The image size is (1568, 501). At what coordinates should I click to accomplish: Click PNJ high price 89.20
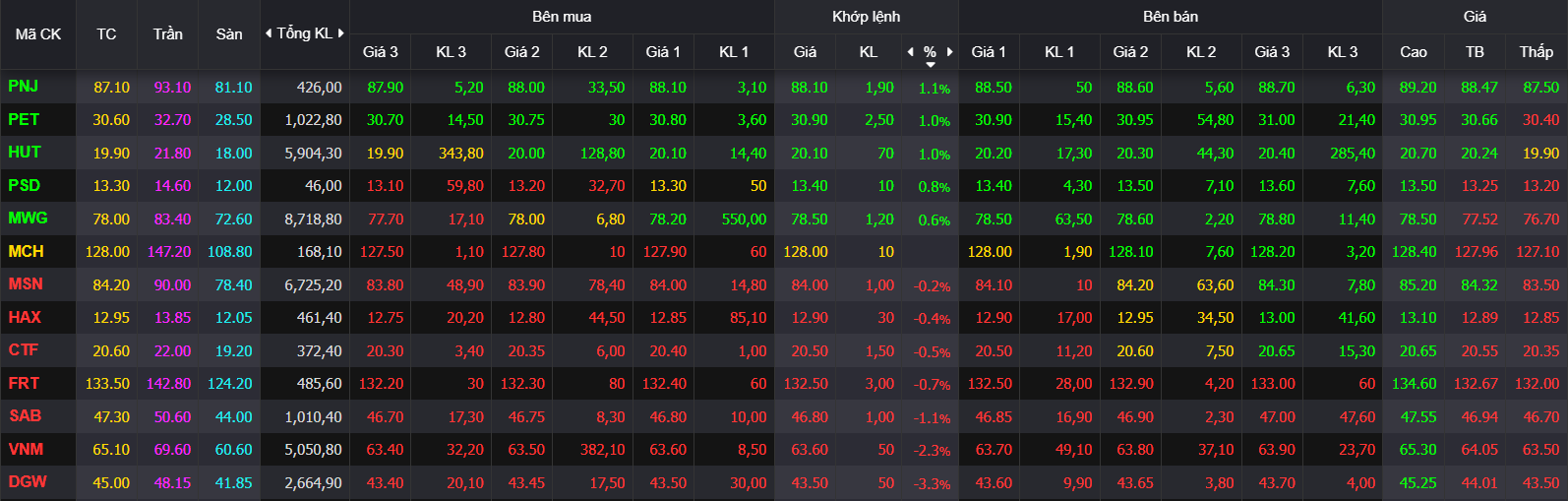pos(1417,88)
